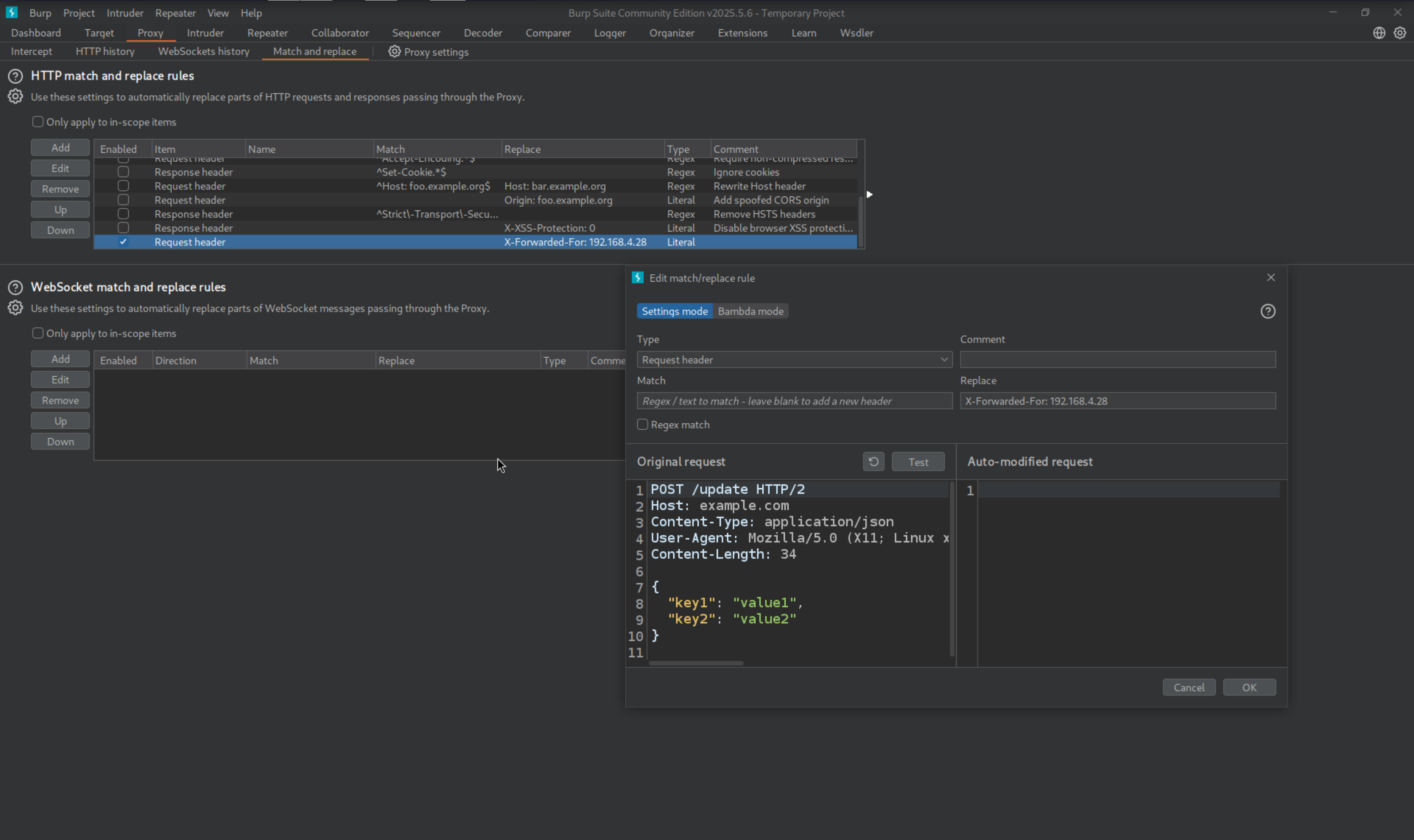Uncheck the X-Forwarded-For rule enabled box

tap(123, 242)
